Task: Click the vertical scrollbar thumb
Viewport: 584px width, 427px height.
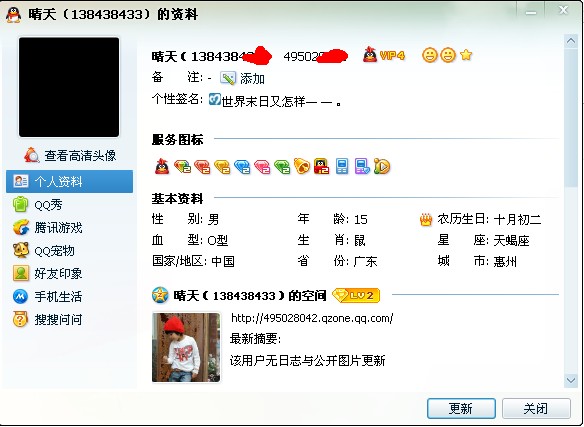Action: tap(571, 117)
